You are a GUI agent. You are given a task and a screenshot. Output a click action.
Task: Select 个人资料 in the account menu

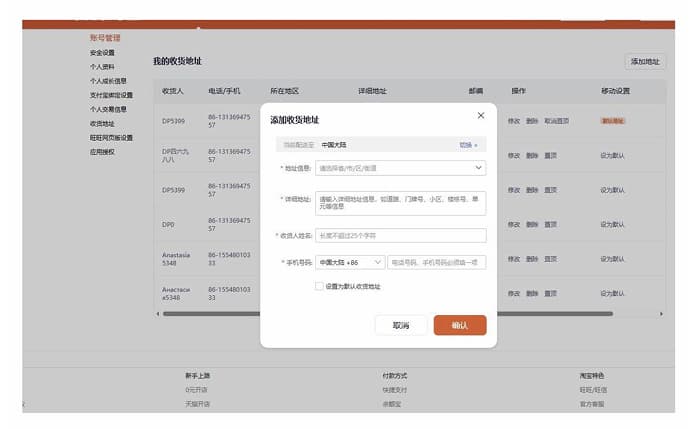[102, 67]
